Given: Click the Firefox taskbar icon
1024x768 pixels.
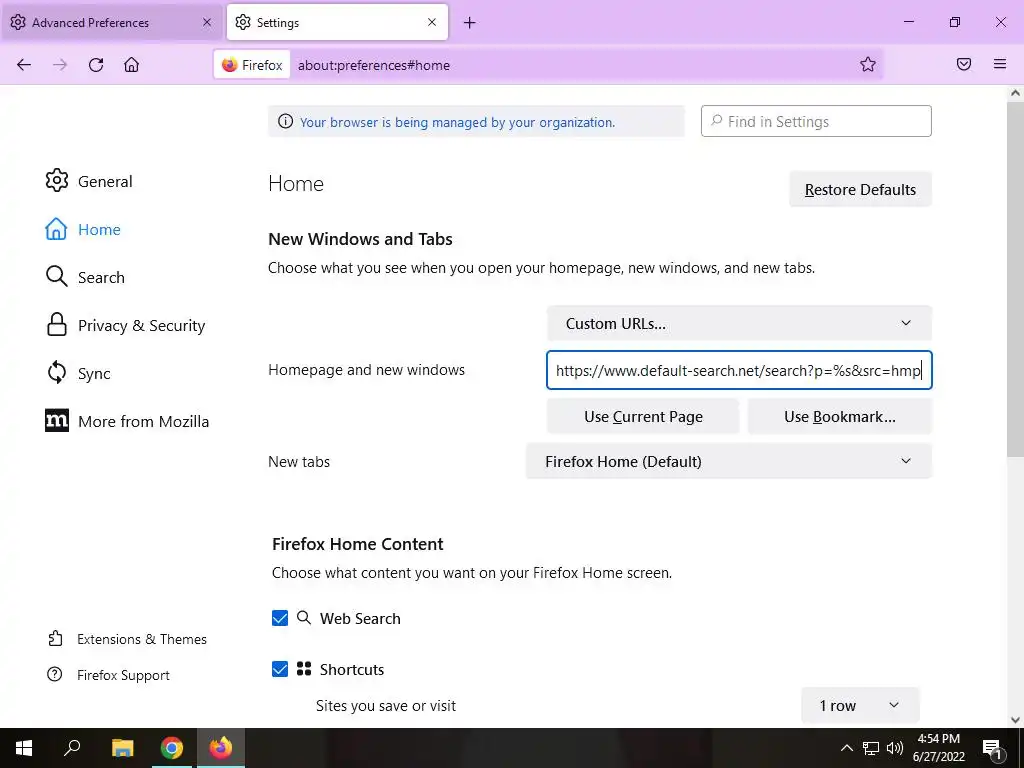Looking at the screenshot, I should pyautogui.click(x=221, y=748).
